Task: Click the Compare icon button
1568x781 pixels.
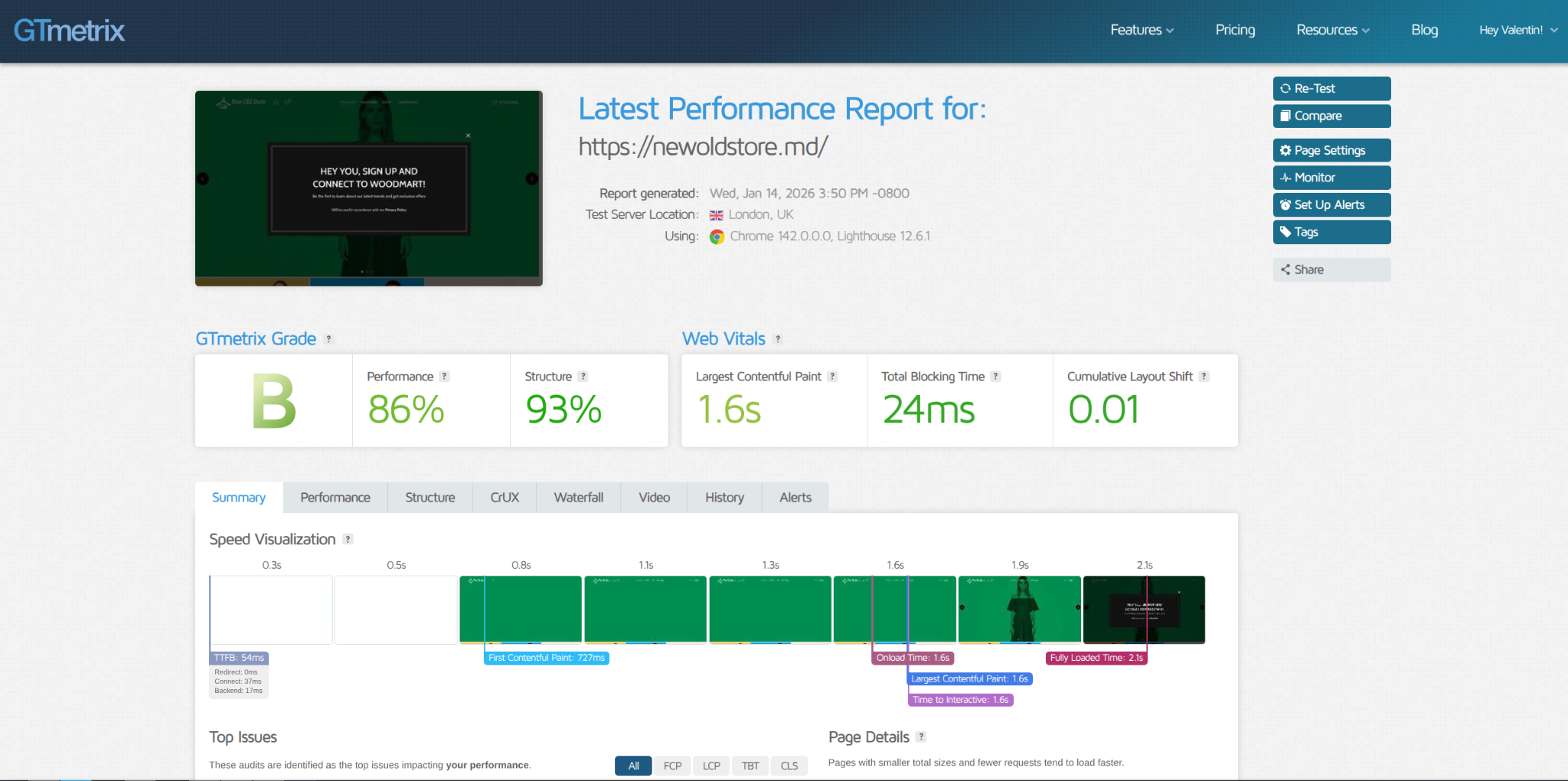Action: 1285,116
